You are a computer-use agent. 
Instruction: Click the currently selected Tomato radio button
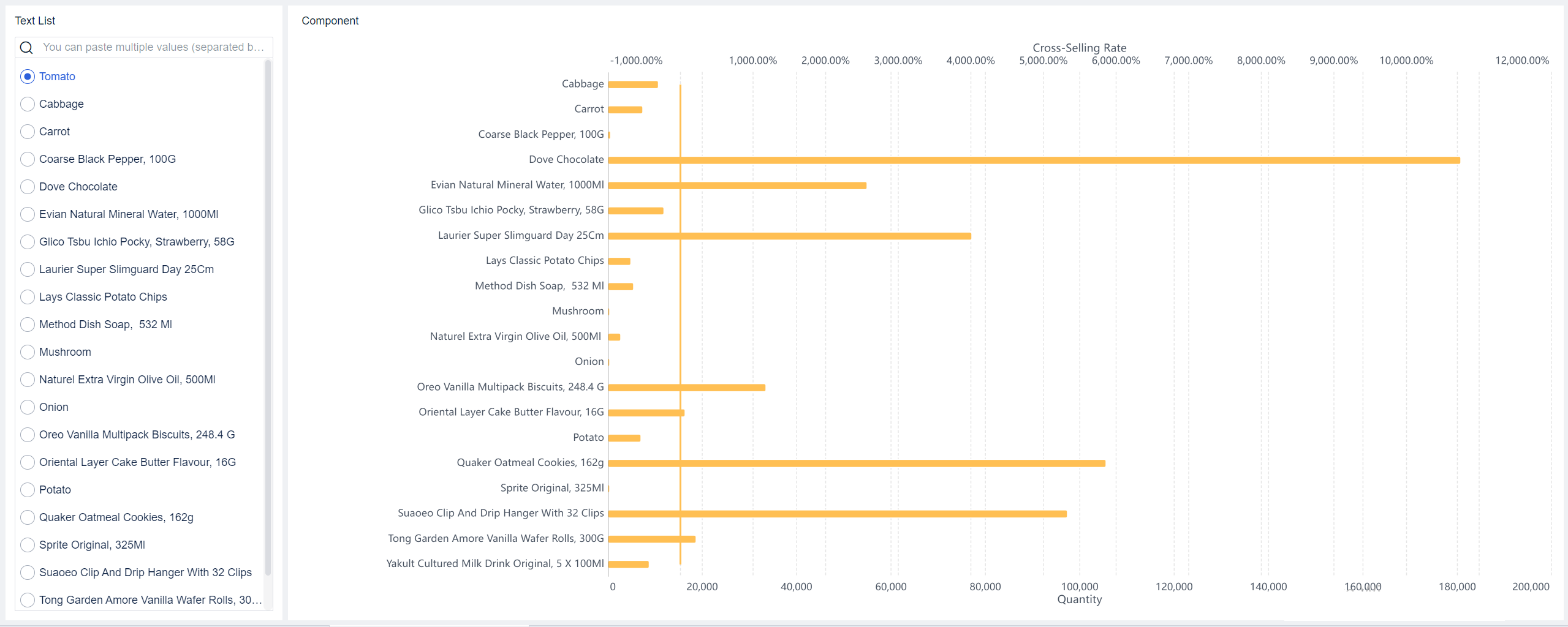pos(27,77)
